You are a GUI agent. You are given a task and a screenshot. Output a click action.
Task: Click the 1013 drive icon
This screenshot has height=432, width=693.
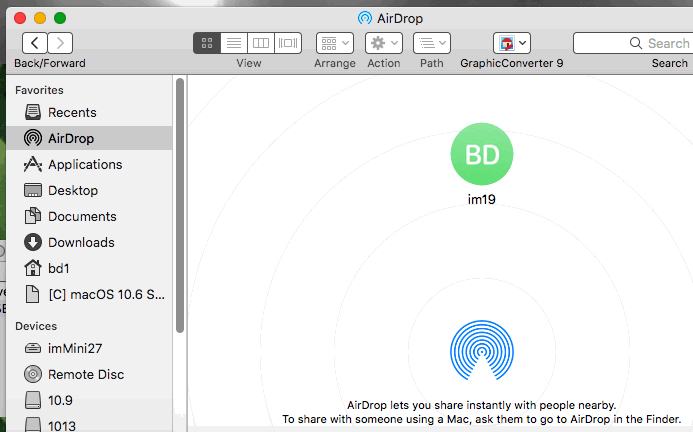coord(33,424)
